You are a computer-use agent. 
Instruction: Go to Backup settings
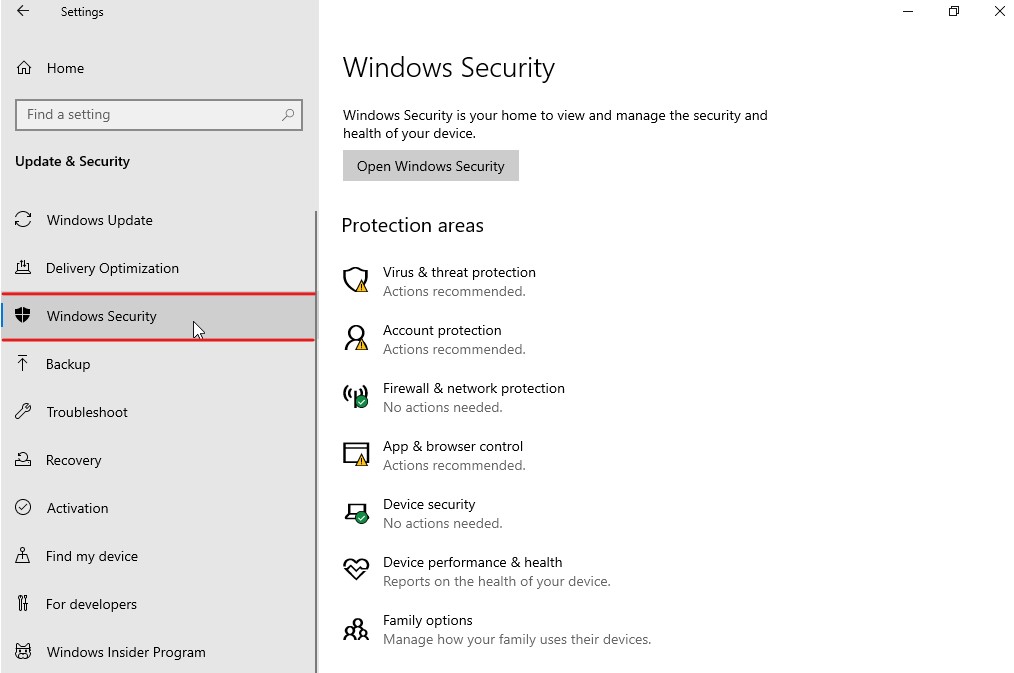coord(158,364)
